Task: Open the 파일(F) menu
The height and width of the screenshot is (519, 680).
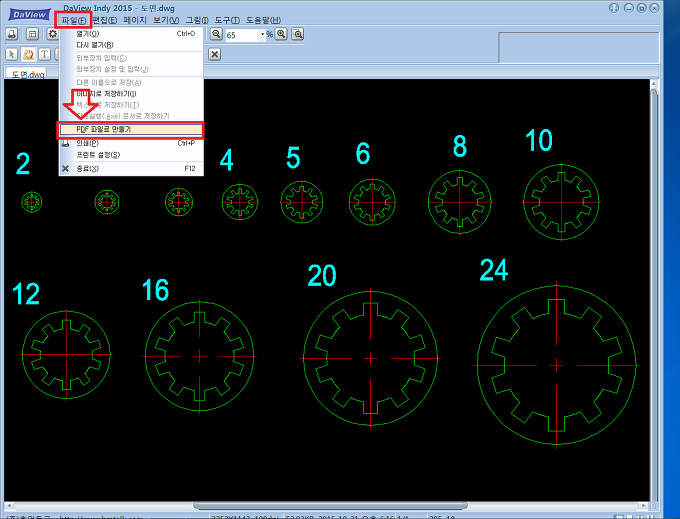Action: pyautogui.click(x=74, y=20)
